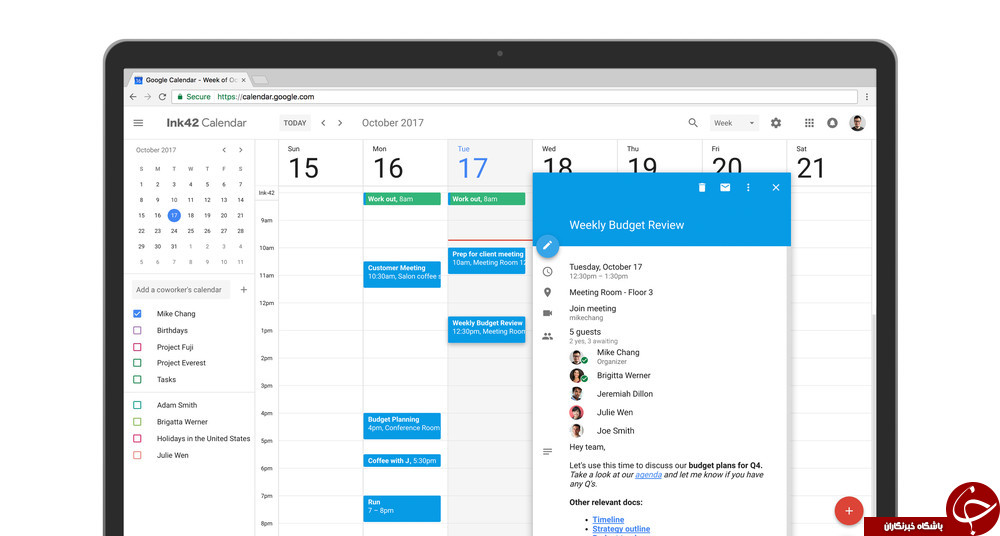Open Prep for client meeting event
1000x536 pixels.
point(487,261)
